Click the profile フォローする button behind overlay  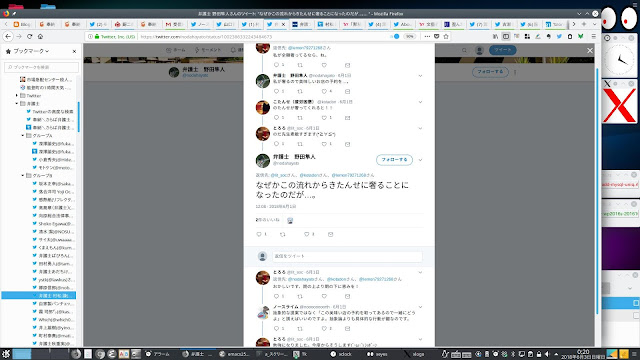point(490,72)
